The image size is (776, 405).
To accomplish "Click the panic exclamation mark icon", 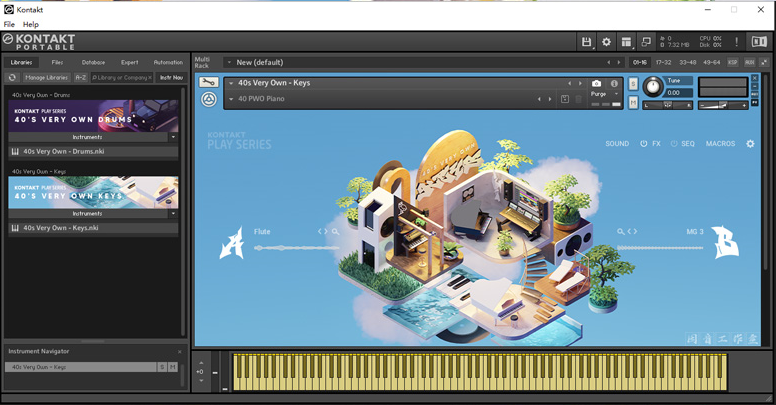I will point(736,42).
